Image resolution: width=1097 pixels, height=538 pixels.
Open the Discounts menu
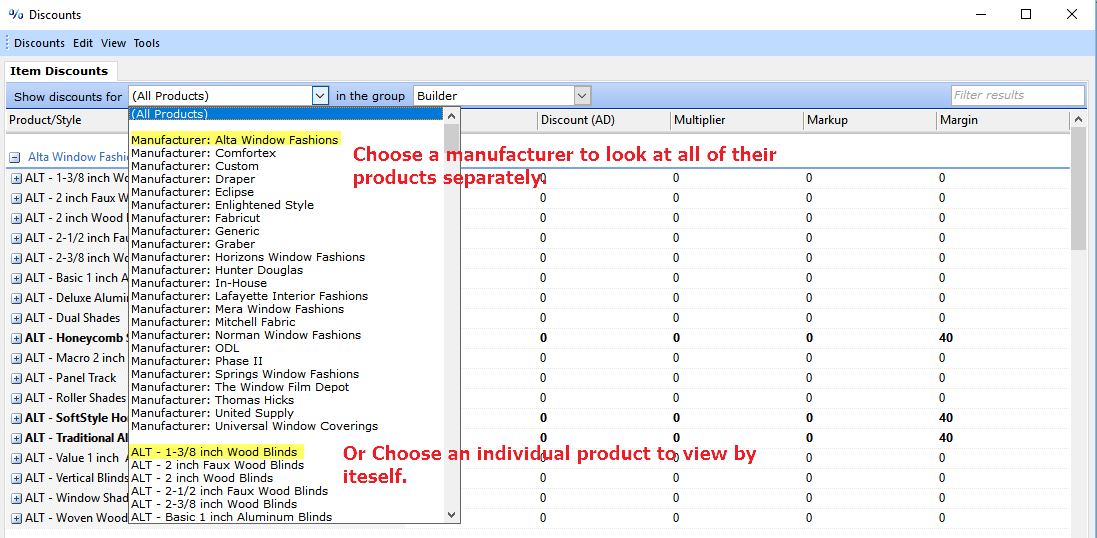39,43
